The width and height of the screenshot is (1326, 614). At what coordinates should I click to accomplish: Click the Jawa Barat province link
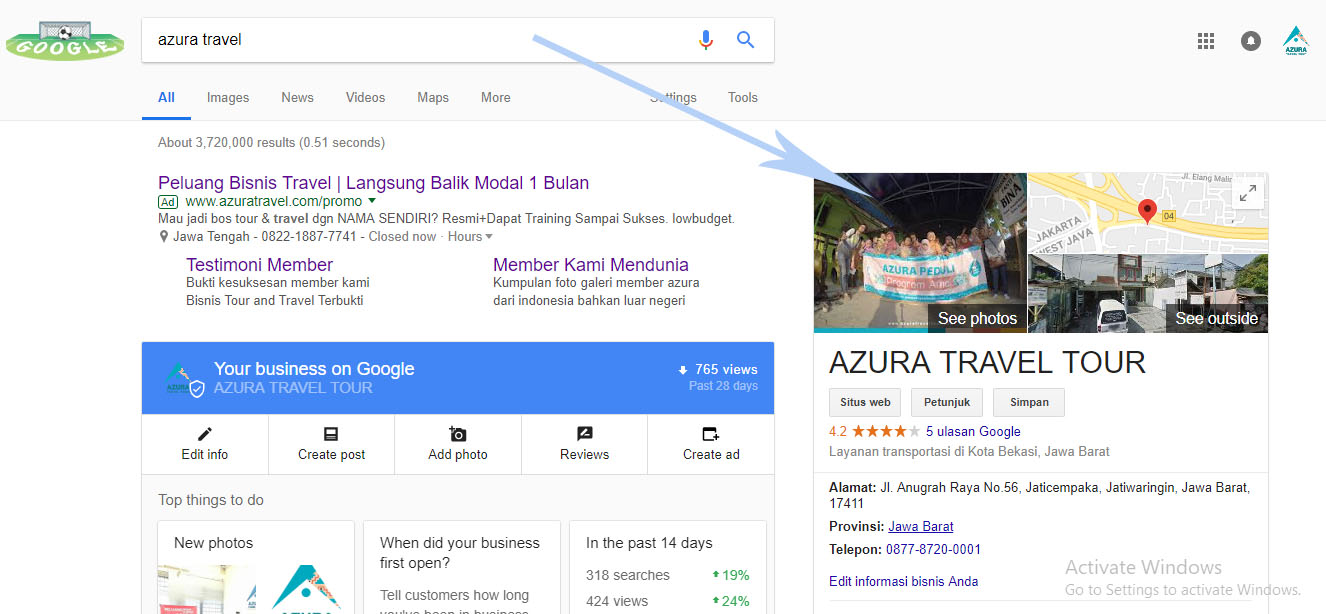921,526
